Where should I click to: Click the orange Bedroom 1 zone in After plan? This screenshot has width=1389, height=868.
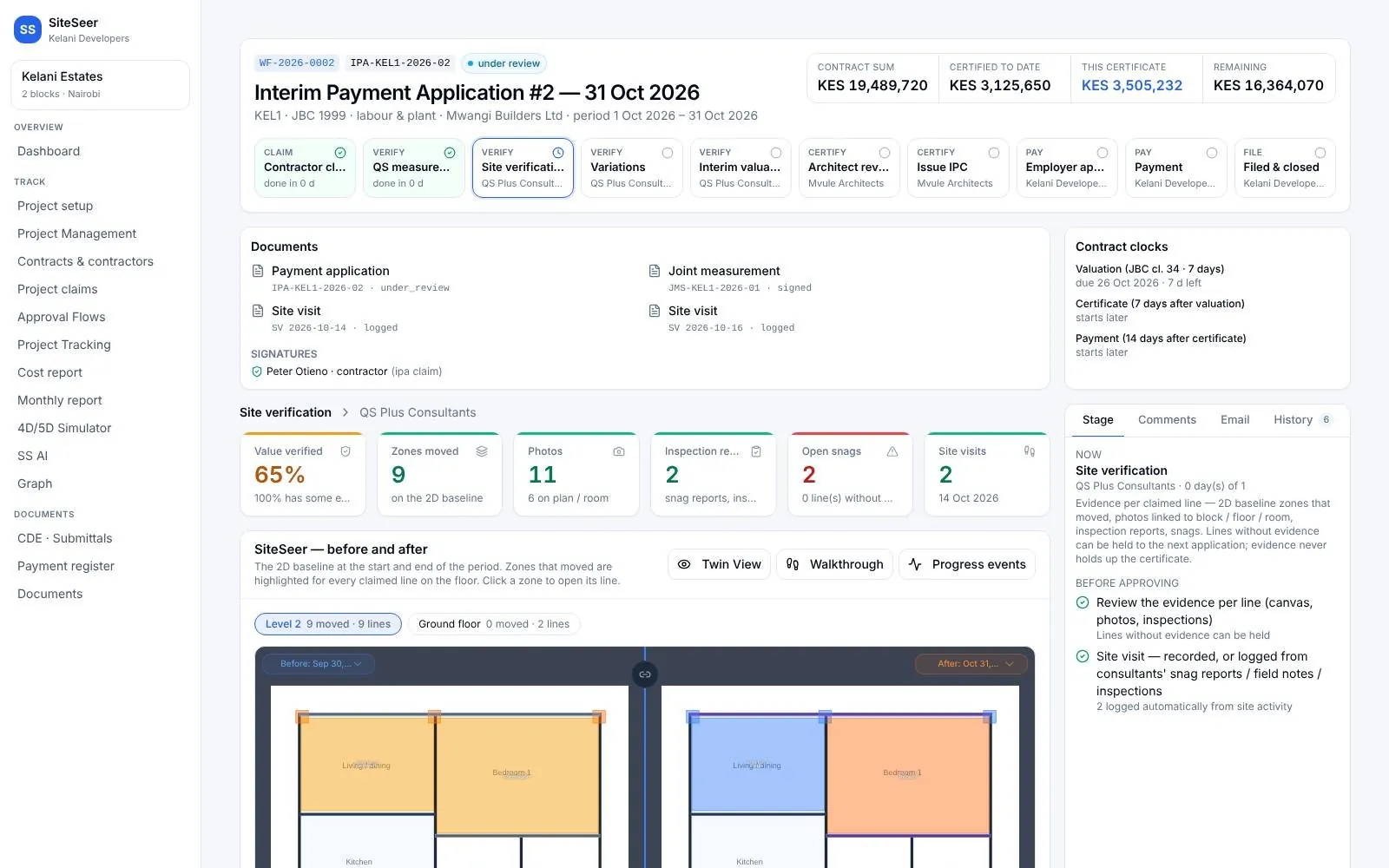(908, 775)
